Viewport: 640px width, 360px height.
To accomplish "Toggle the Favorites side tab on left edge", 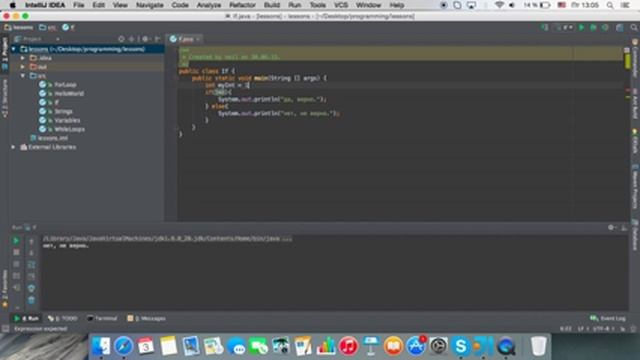I will coord(4,288).
